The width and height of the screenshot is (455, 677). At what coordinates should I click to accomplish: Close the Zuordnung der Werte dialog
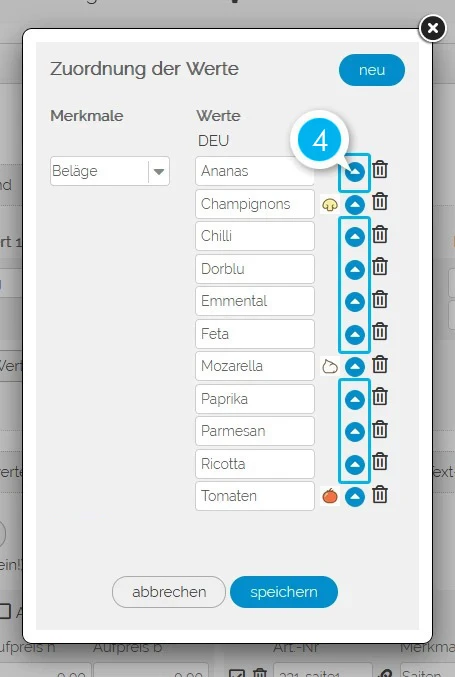click(433, 28)
